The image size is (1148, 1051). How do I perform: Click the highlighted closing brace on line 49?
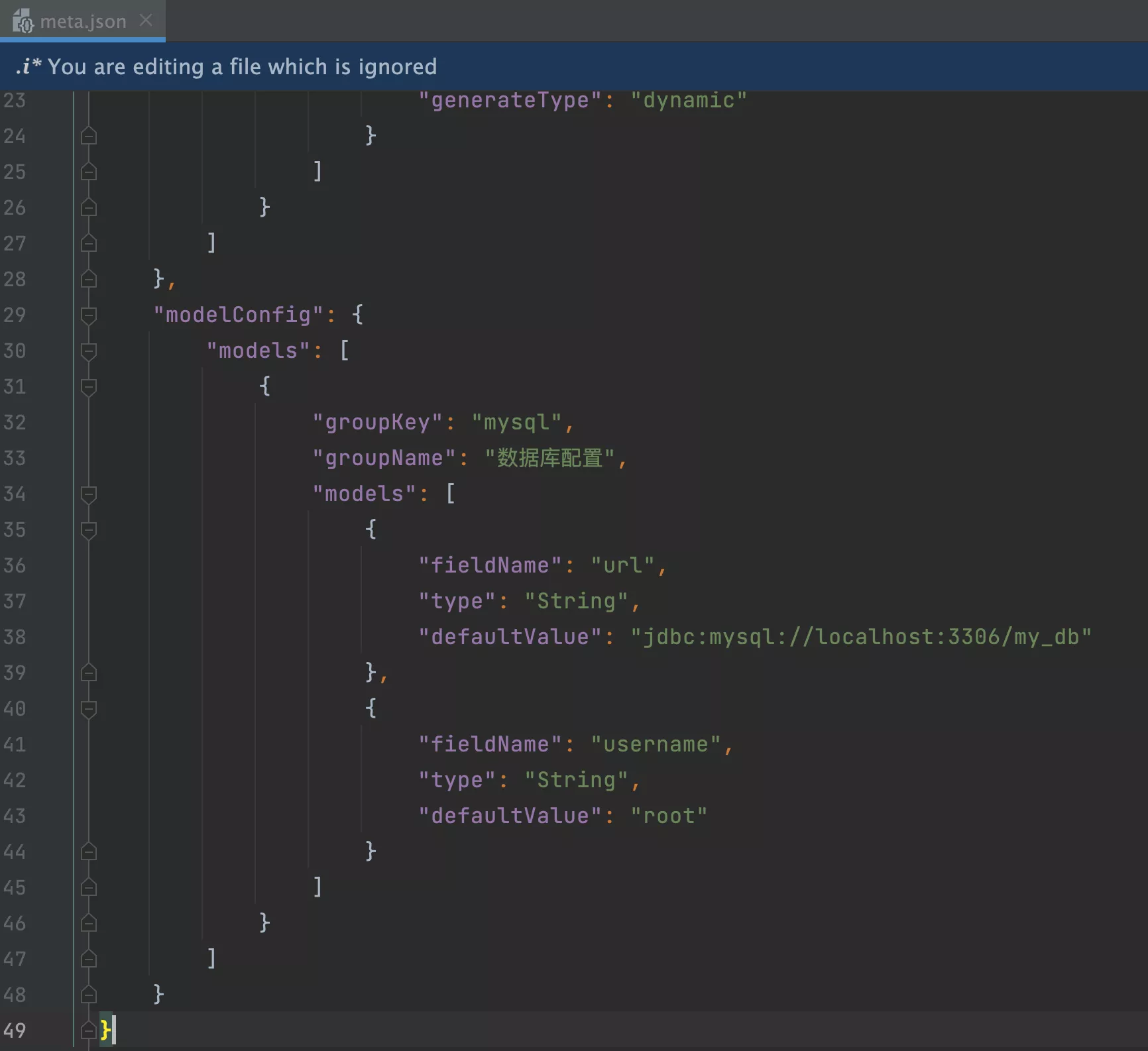[105, 1030]
